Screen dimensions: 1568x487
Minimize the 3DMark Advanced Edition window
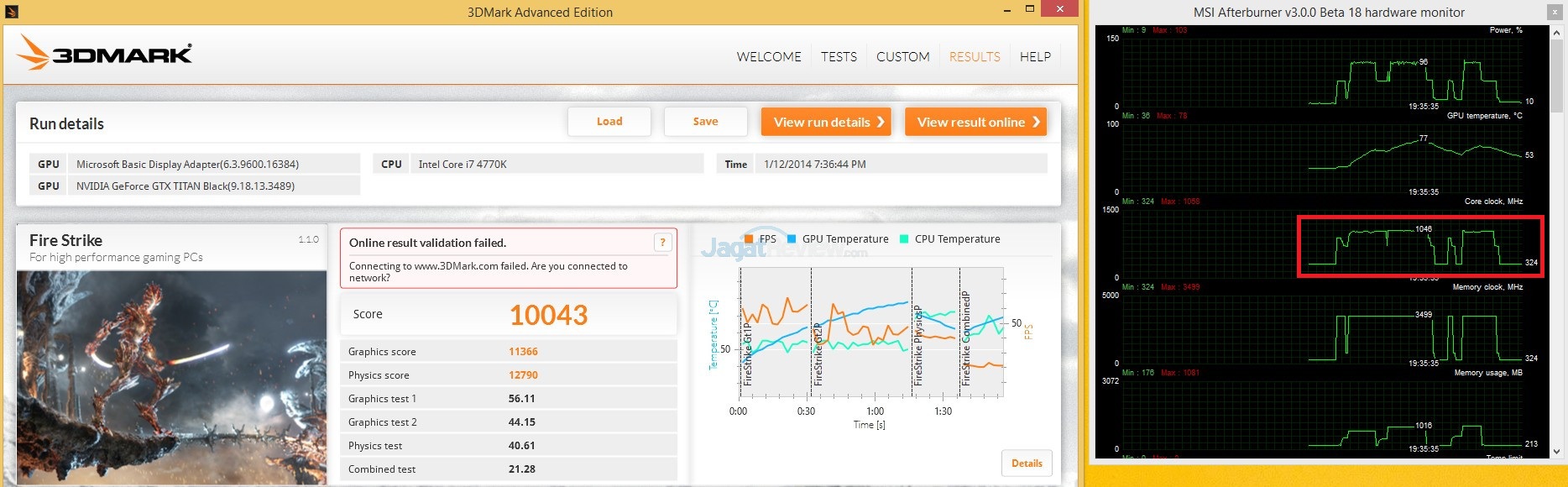(x=1007, y=10)
